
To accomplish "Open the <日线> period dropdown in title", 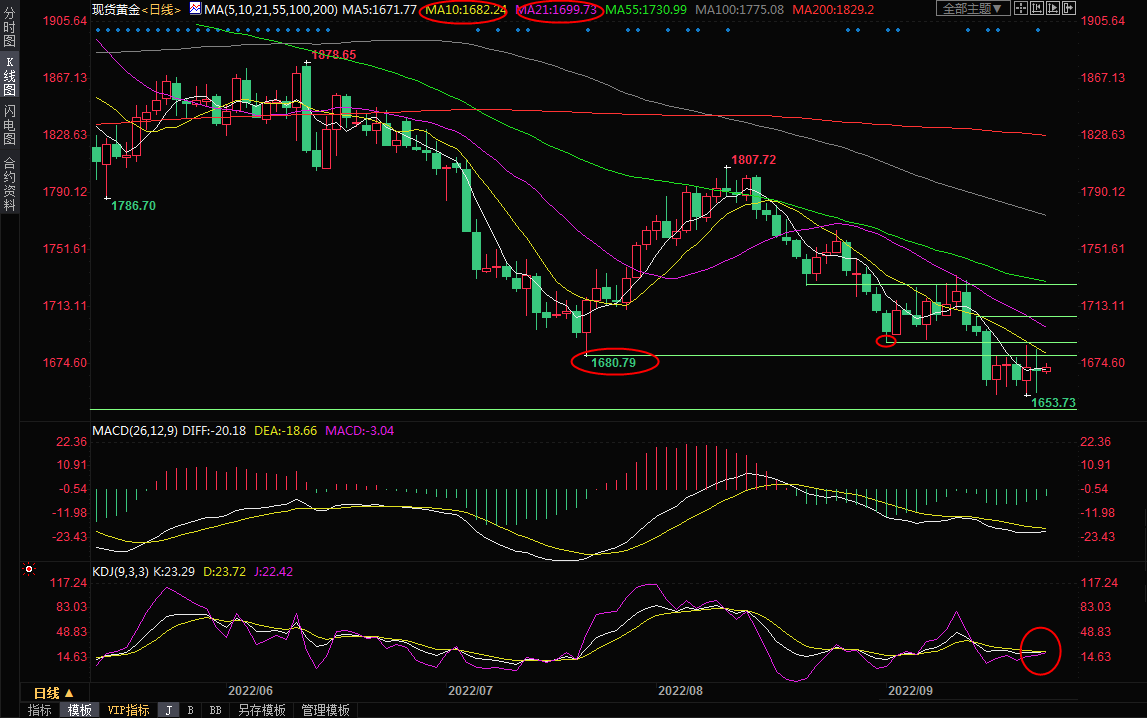I will (x=161, y=9).
